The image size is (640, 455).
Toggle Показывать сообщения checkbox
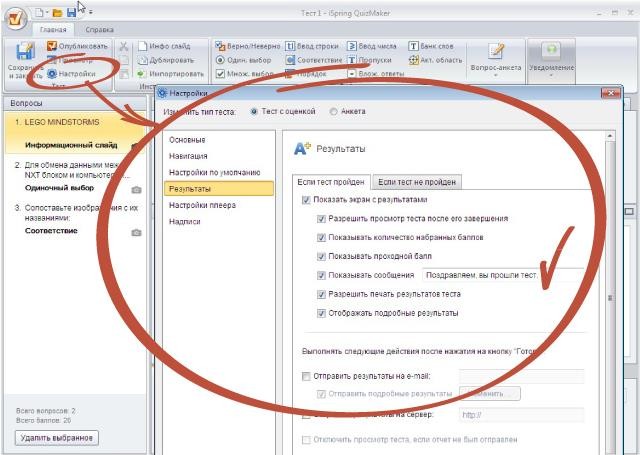[x=321, y=275]
